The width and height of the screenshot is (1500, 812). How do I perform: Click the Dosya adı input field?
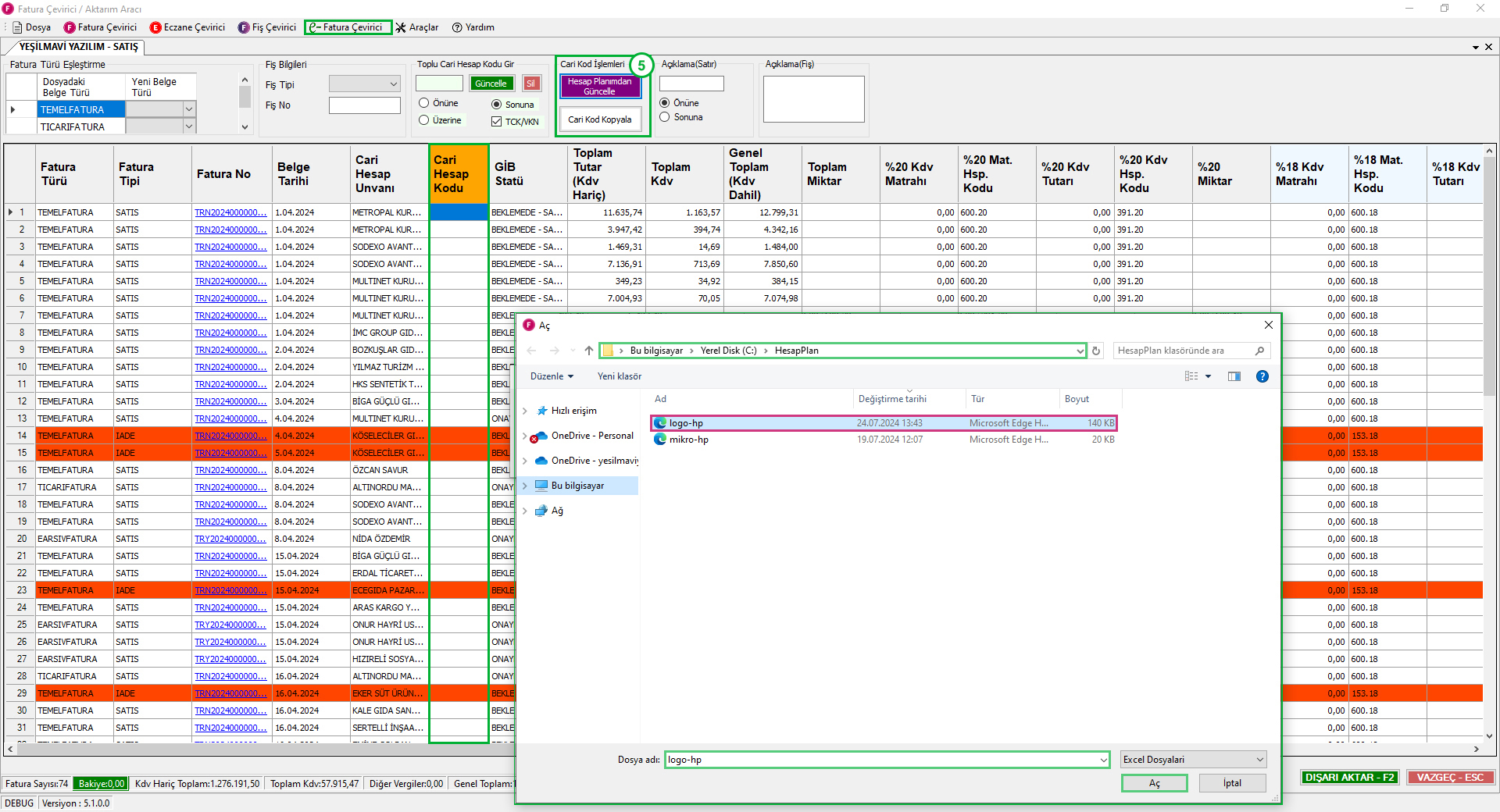881,760
